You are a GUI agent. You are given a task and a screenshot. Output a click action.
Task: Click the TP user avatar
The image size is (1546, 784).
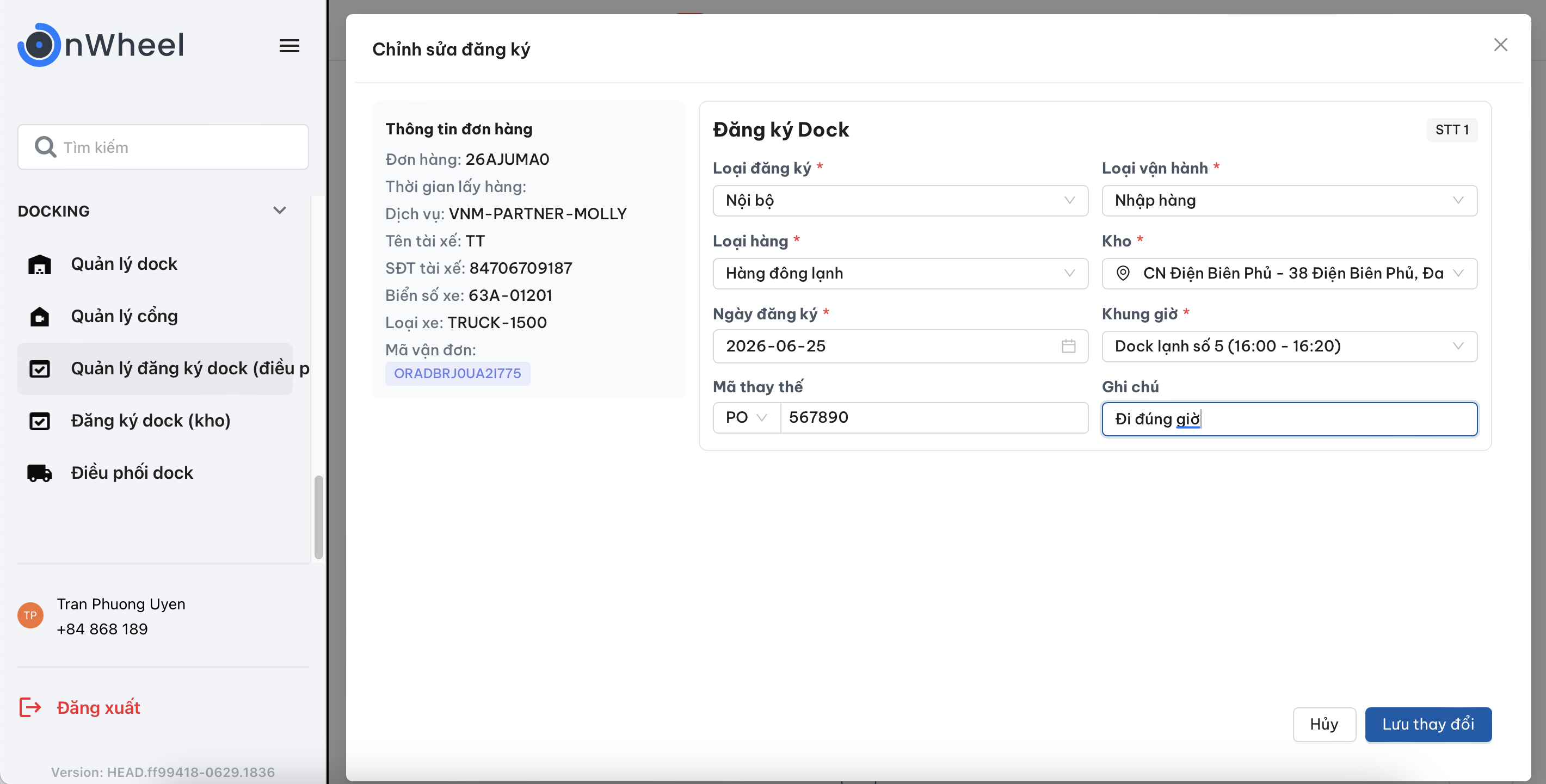pos(30,615)
